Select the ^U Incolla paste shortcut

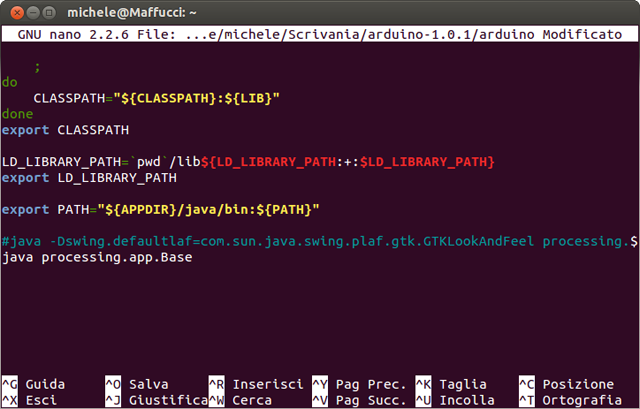pyautogui.click(x=454, y=400)
